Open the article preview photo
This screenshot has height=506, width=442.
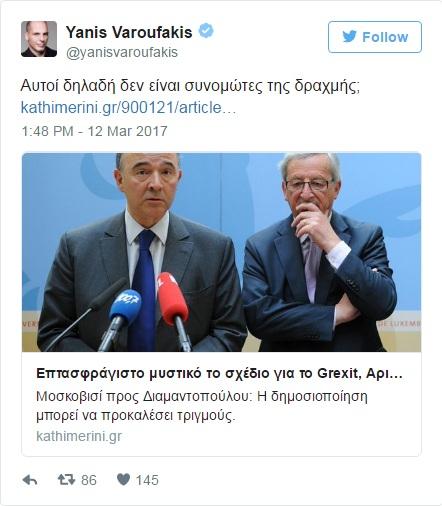[221, 252]
